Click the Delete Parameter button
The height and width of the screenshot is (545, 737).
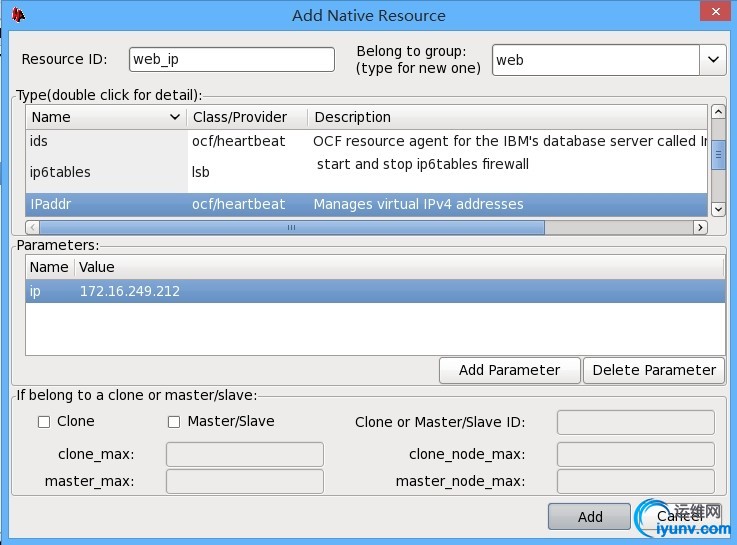(x=654, y=370)
